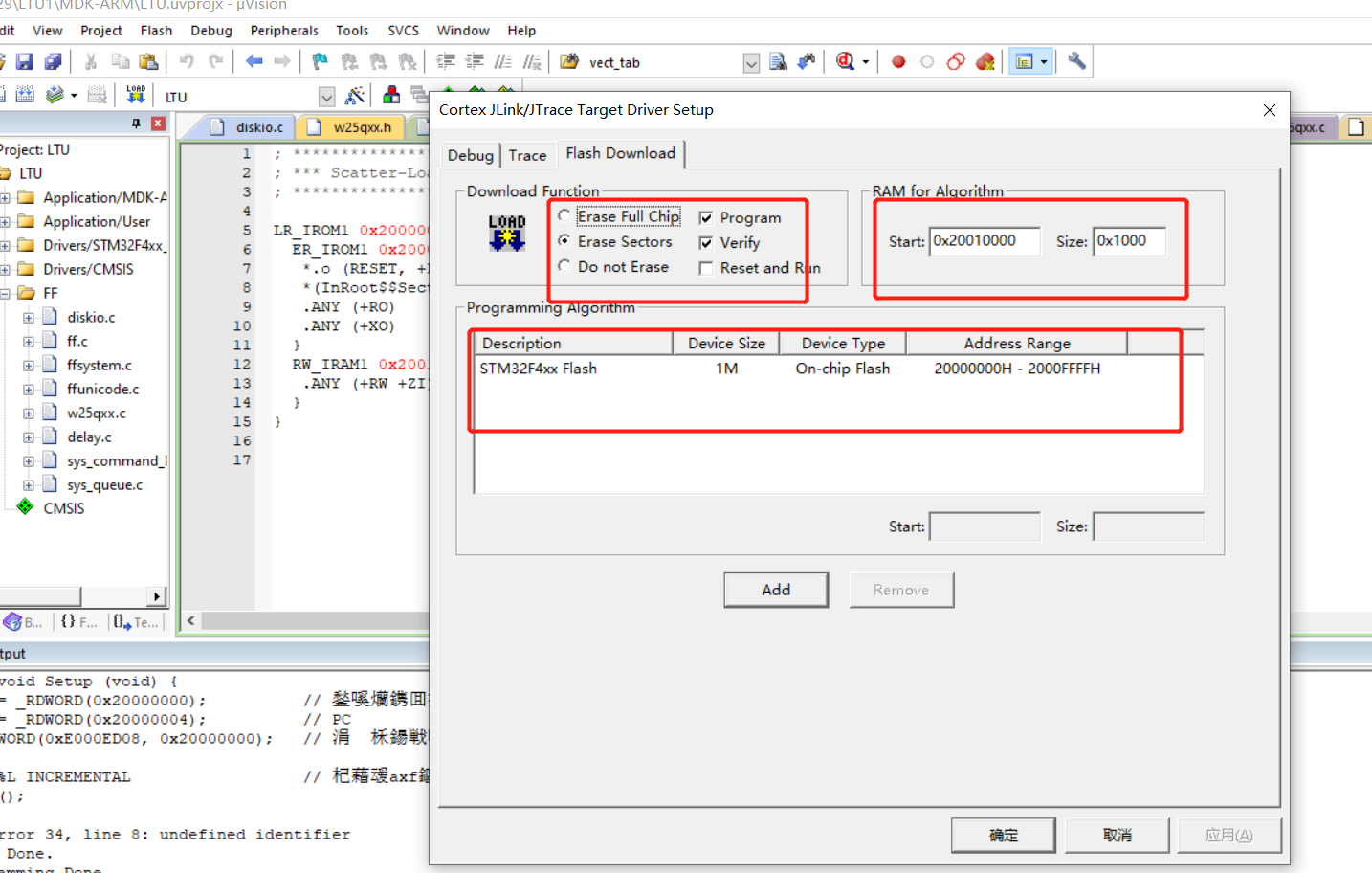Click the Remove algorithm button
The image size is (1372, 873).
tap(901, 590)
